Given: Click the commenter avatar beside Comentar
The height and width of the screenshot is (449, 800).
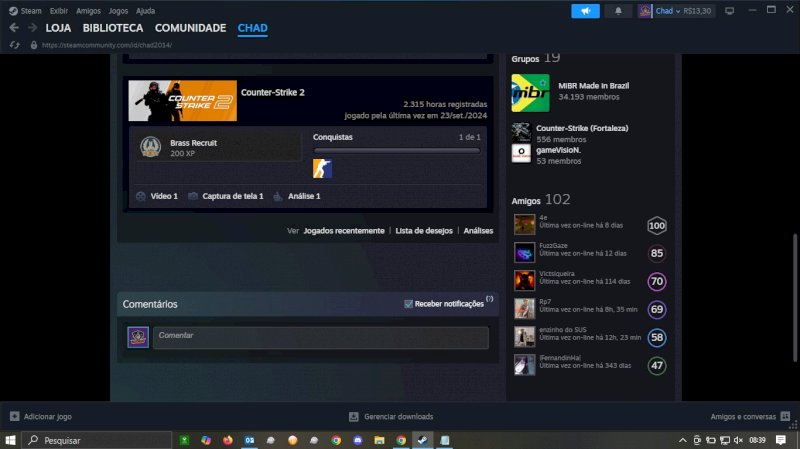Looking at the screenshot, I should pyautogui.click(x=138, y=337).
